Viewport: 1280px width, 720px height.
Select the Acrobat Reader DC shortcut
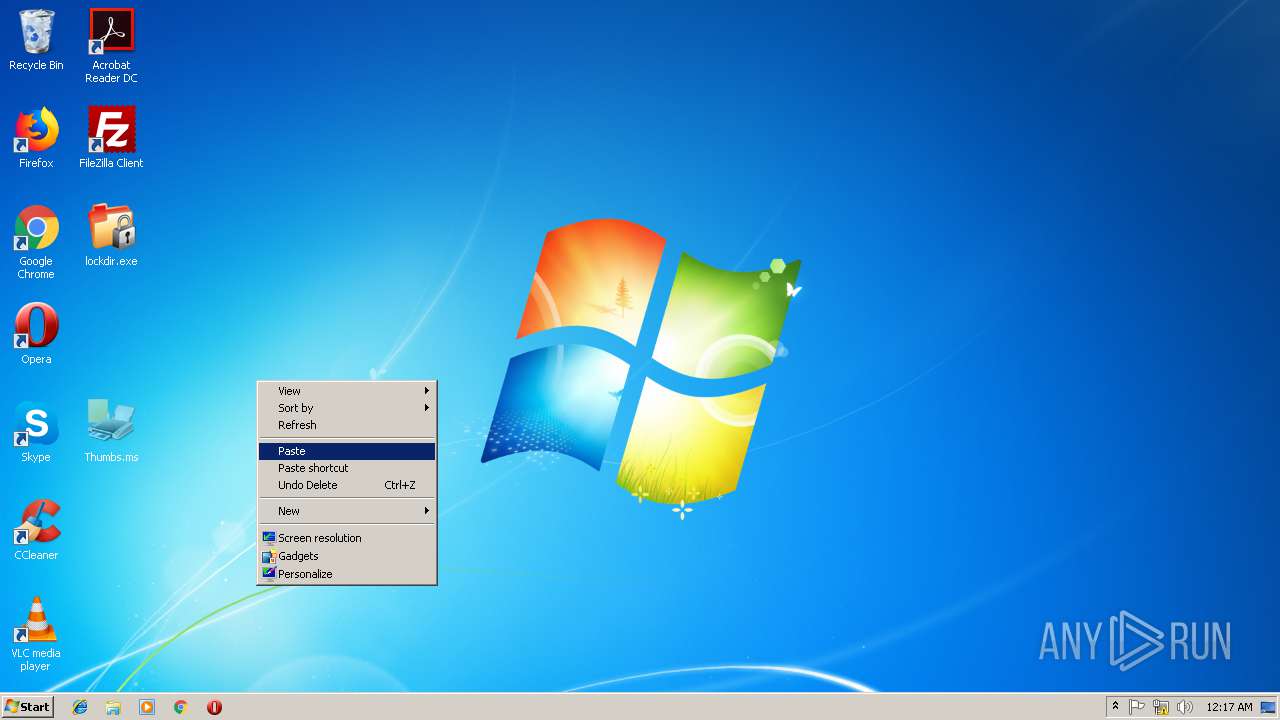point(111,46)
